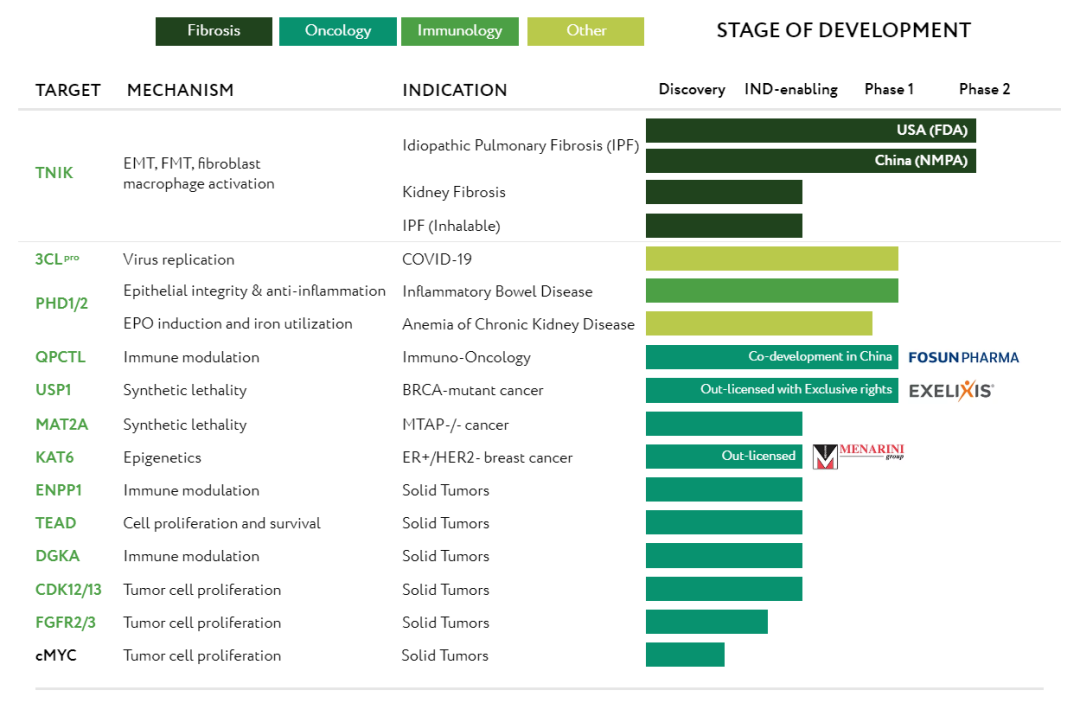The image size is (1080, 703).
Task: Select the Out-licensed with Exclusive rights bar
Action: point(772,390)
